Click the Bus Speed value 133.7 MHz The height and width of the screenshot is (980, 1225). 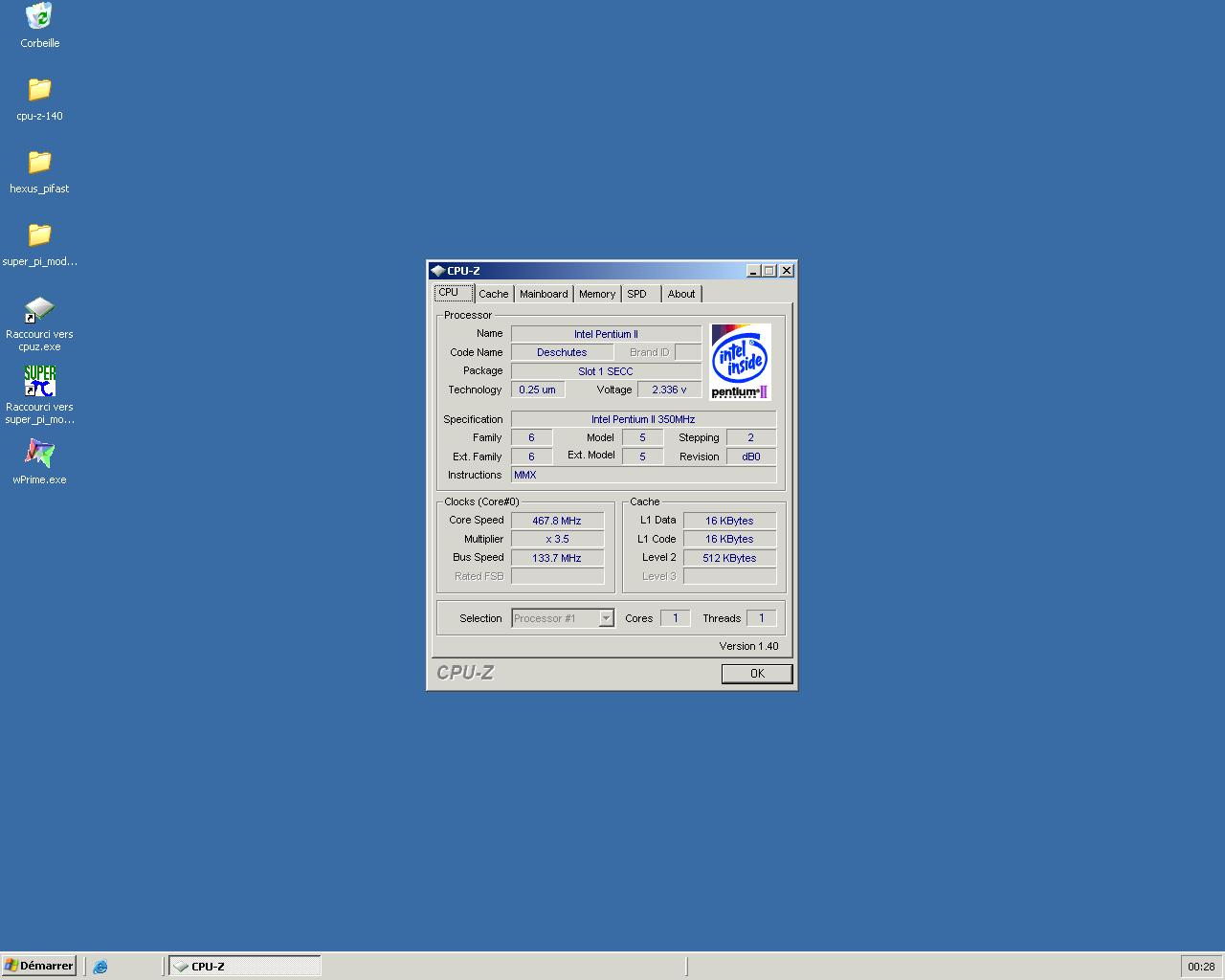557,558
